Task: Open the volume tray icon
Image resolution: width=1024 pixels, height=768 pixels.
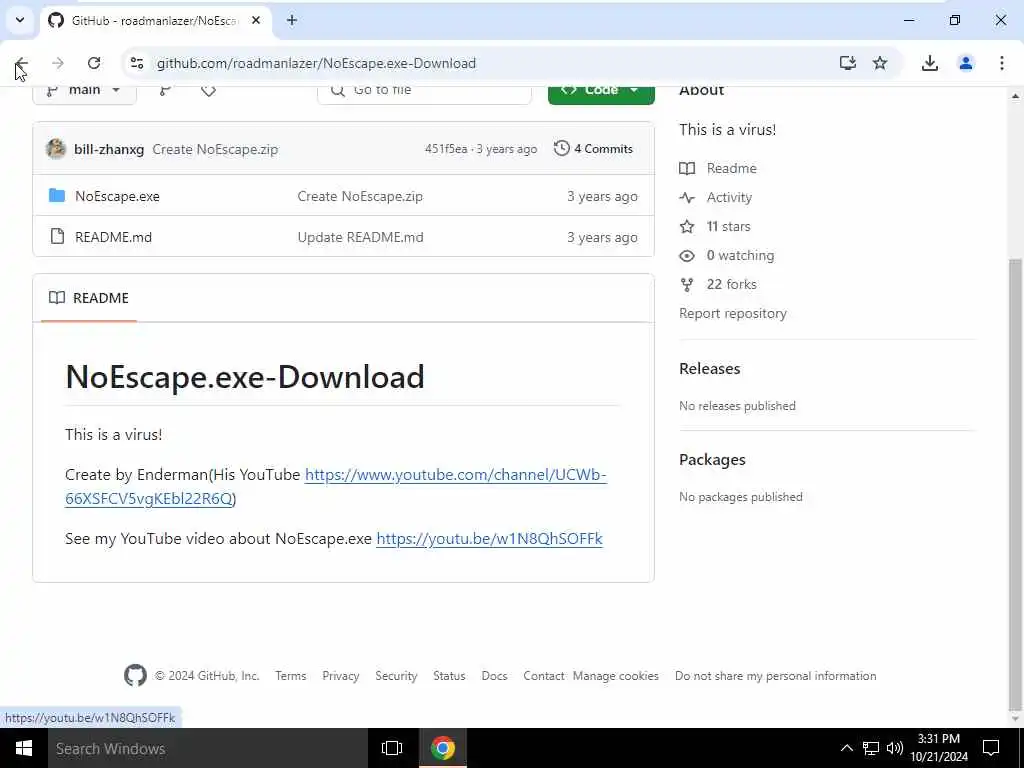Action: click(895, 748)
